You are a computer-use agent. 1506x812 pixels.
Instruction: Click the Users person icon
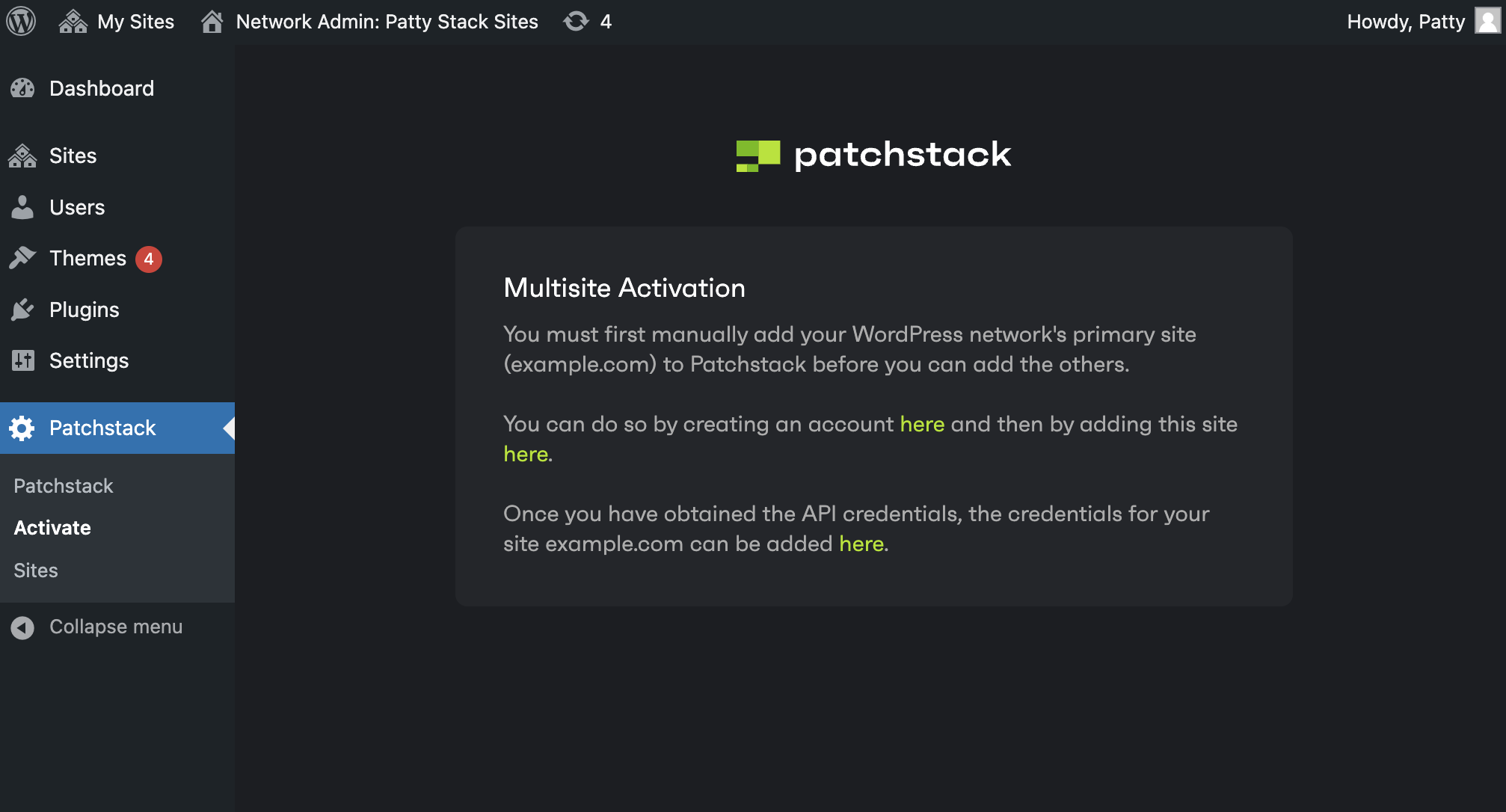tap(22, 207)
